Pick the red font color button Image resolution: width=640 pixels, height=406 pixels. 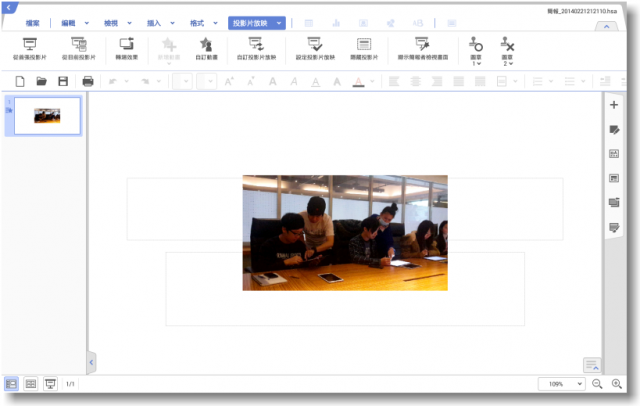[x=358, y=82]
